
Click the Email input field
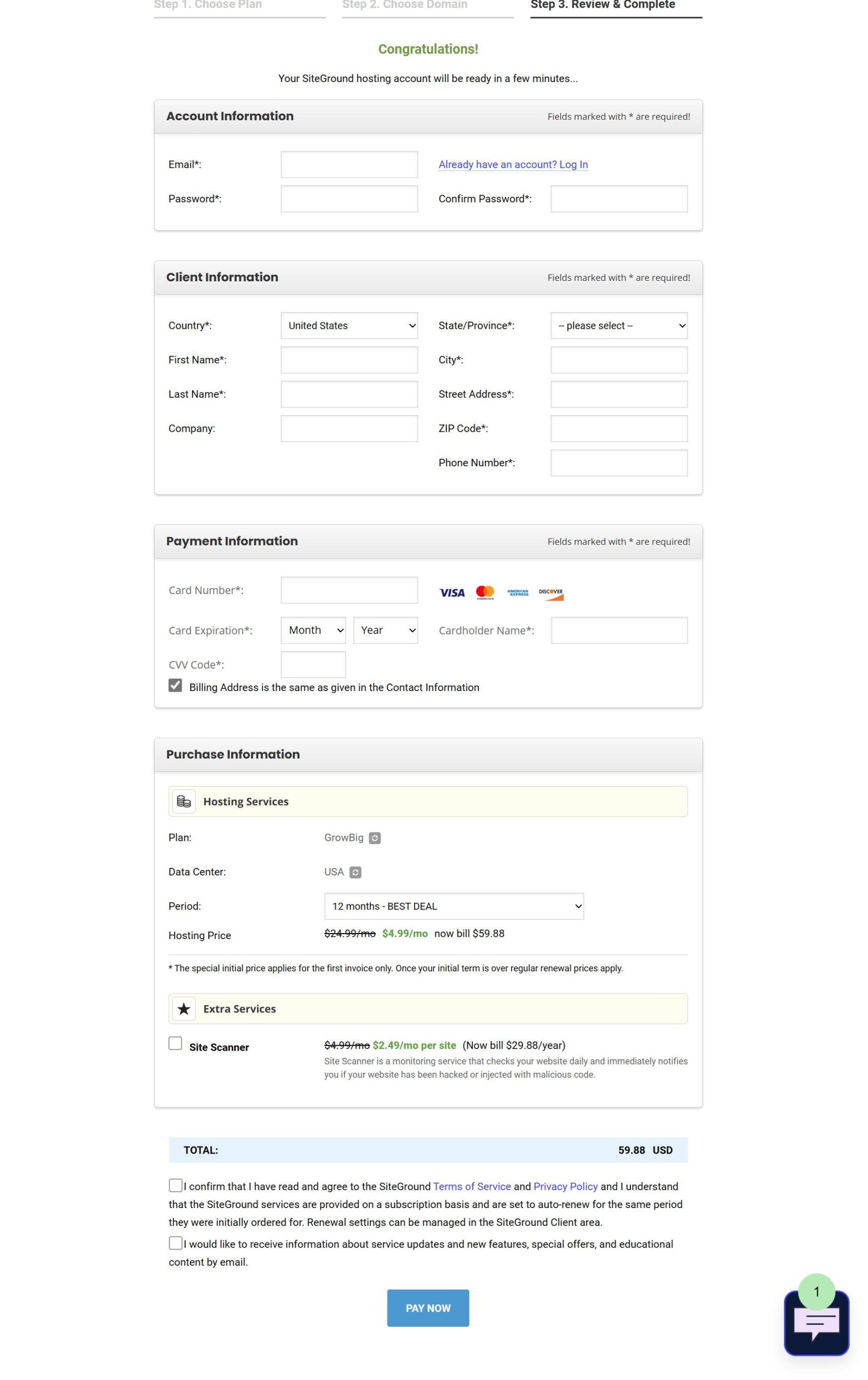coord(349,164)
